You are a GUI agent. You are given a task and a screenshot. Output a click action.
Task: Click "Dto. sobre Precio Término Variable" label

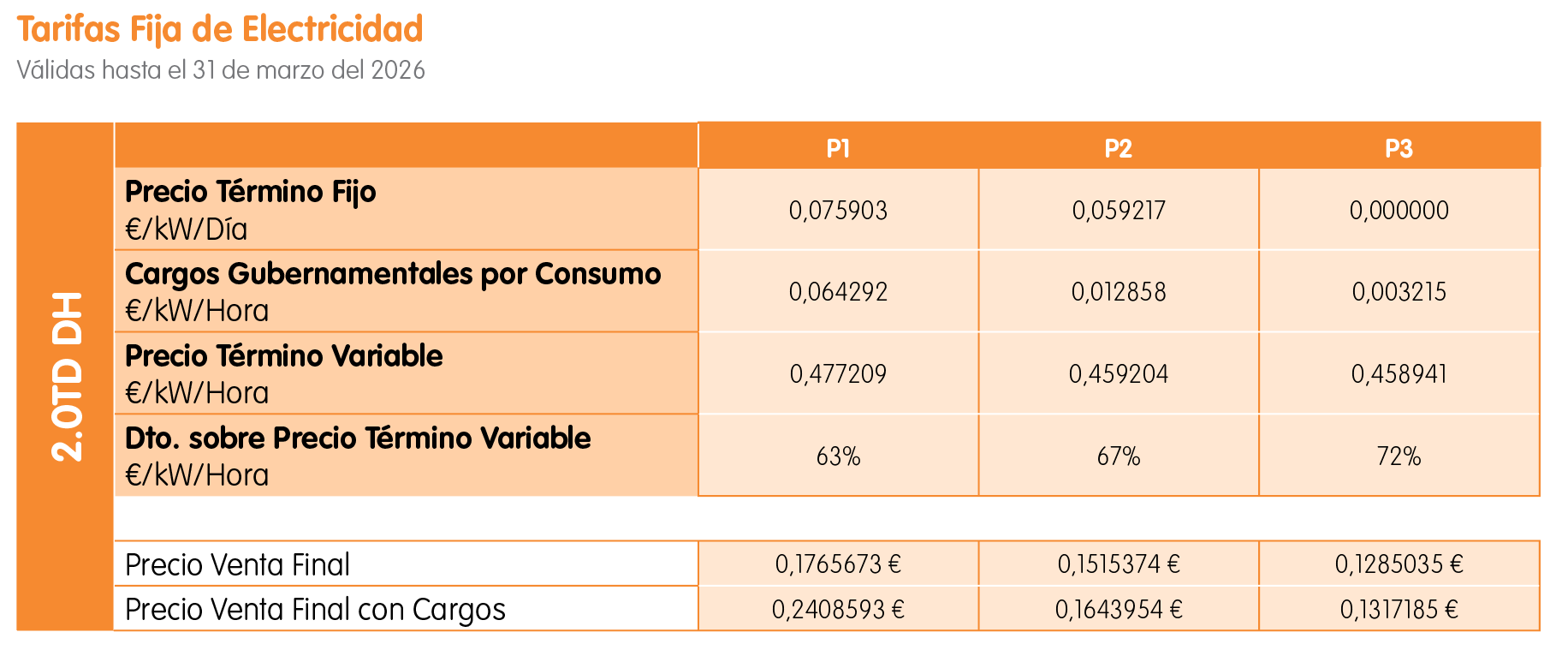pyautogui.click(x=358, y=438)
